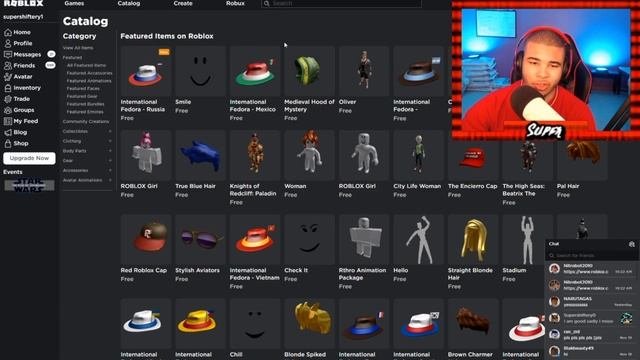
Task: Open the Stadium emote thumbnail
Action: [x=527, y=239]
